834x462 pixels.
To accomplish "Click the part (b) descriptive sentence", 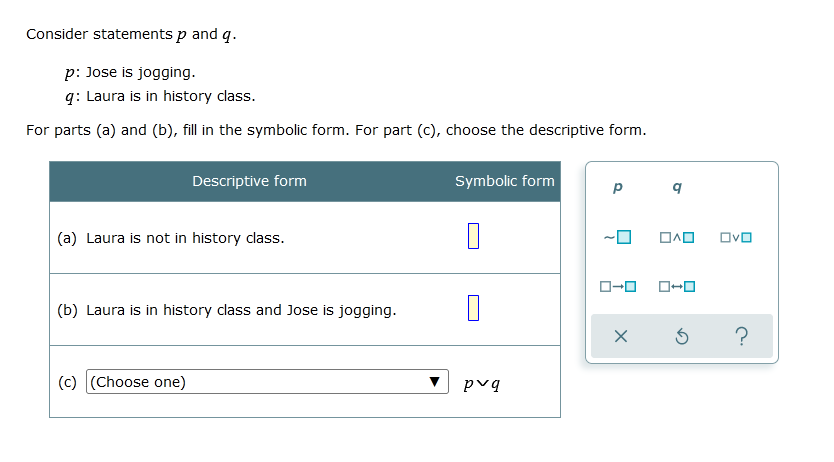I will coord(241,310).
